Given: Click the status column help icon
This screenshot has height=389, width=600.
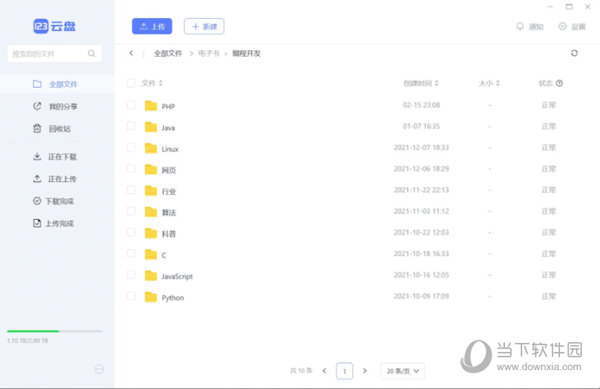Looking at the screenshot, I should point(559,83).
